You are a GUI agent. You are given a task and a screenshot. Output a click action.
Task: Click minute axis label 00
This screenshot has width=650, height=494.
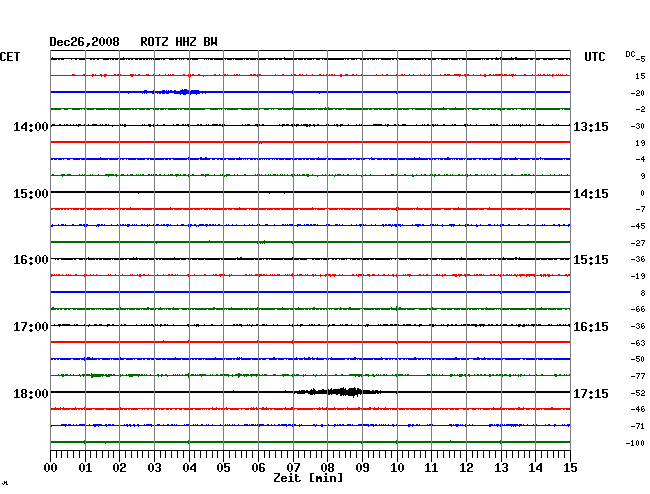pyautogui.click(x=50, y=468)
